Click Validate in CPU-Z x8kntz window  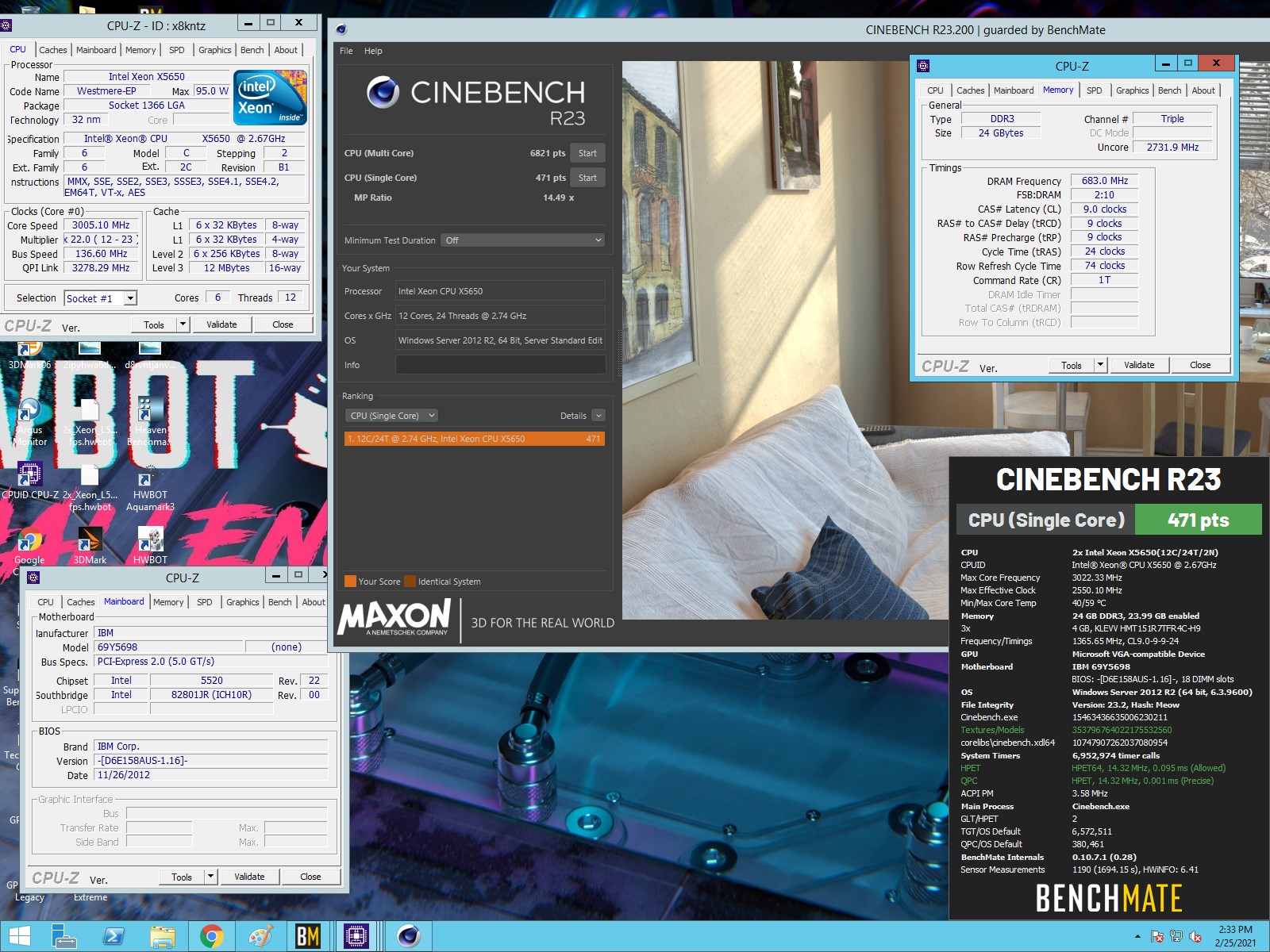point(221,324)
